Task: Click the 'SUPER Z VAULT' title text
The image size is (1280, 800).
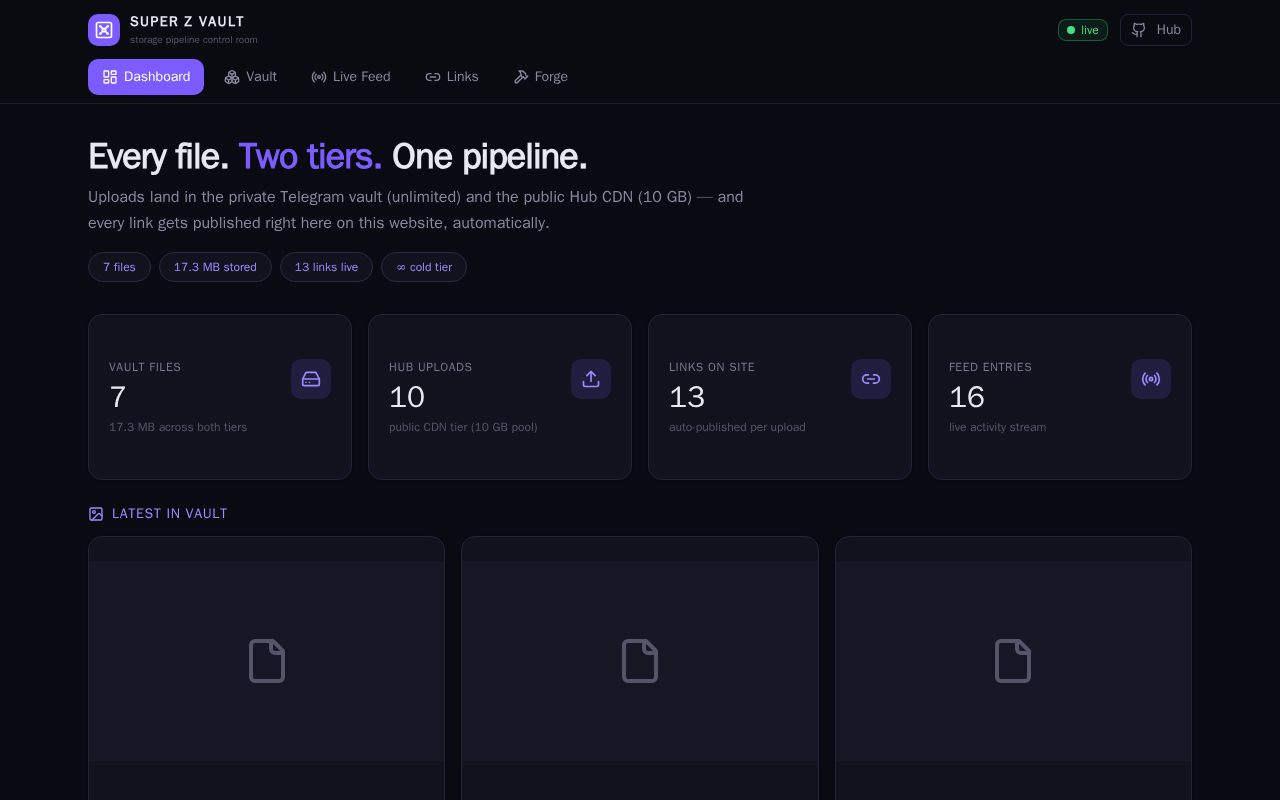Action: click(187, 21)
